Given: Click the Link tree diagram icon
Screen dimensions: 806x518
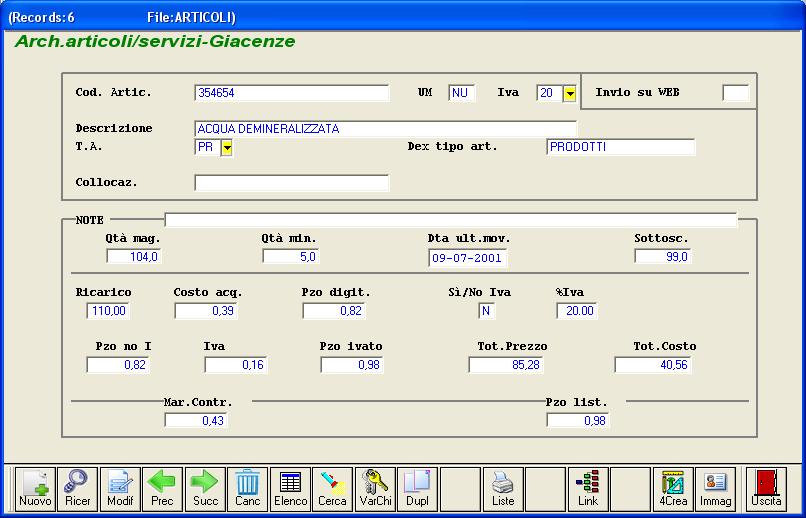Looking at the screenshot, I should [x=588, y=489].
